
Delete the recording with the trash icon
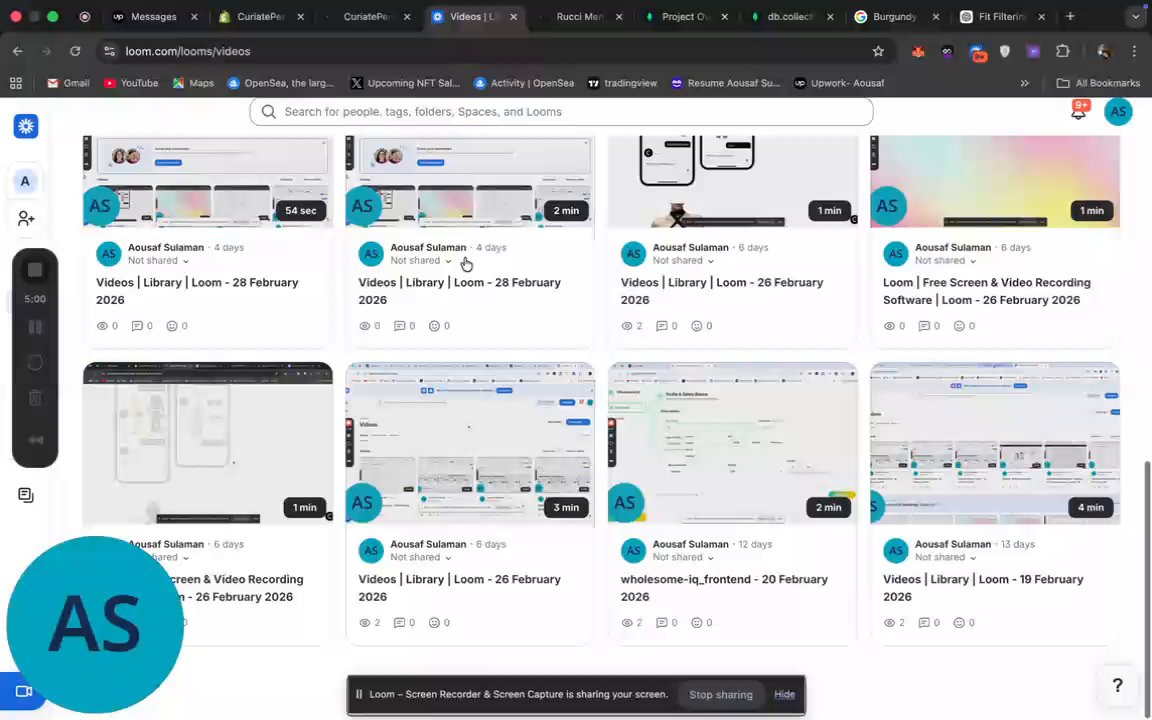pyautogui.click(x=35, y=398)
